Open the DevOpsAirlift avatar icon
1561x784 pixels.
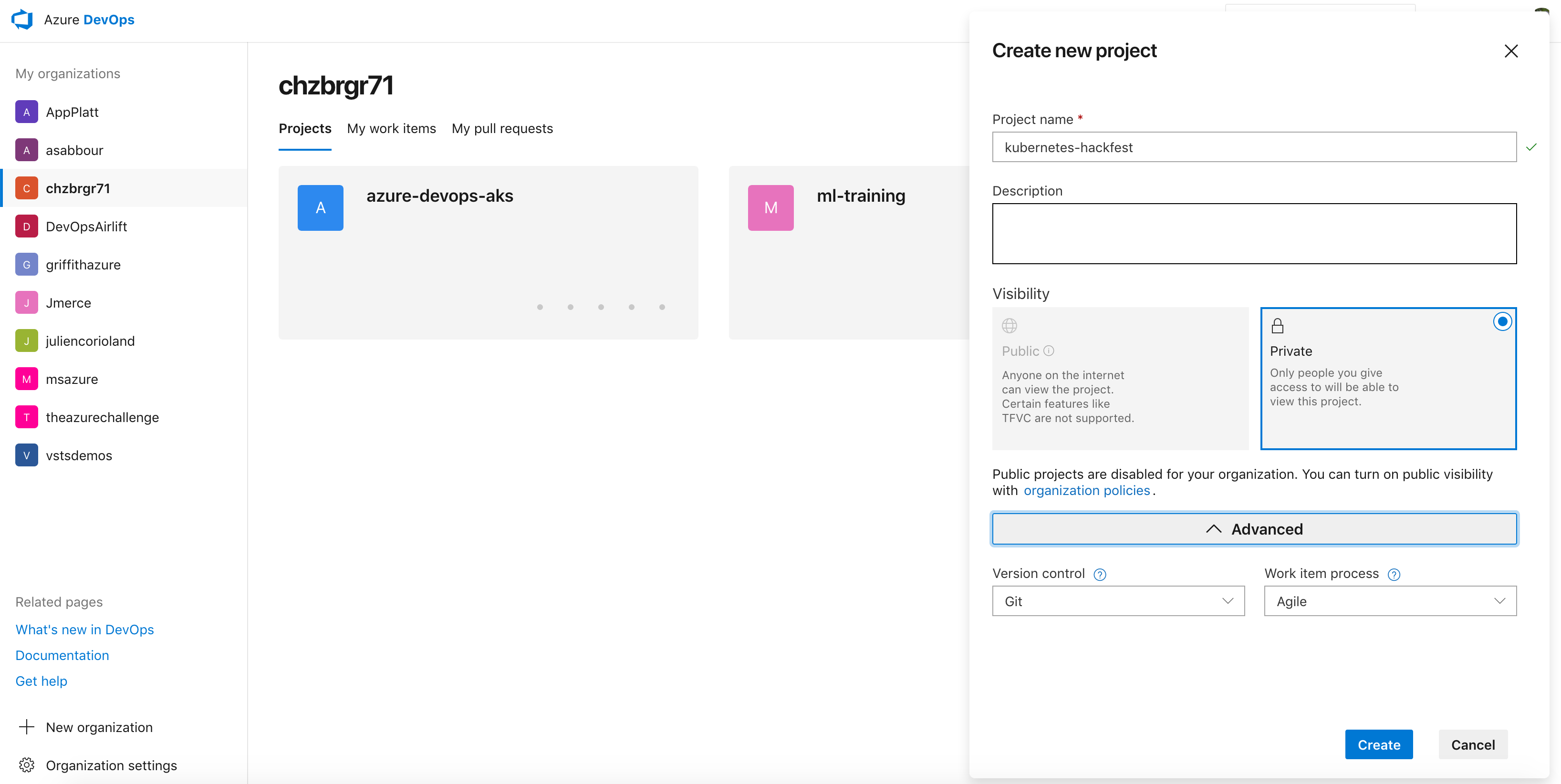[27, 227]
